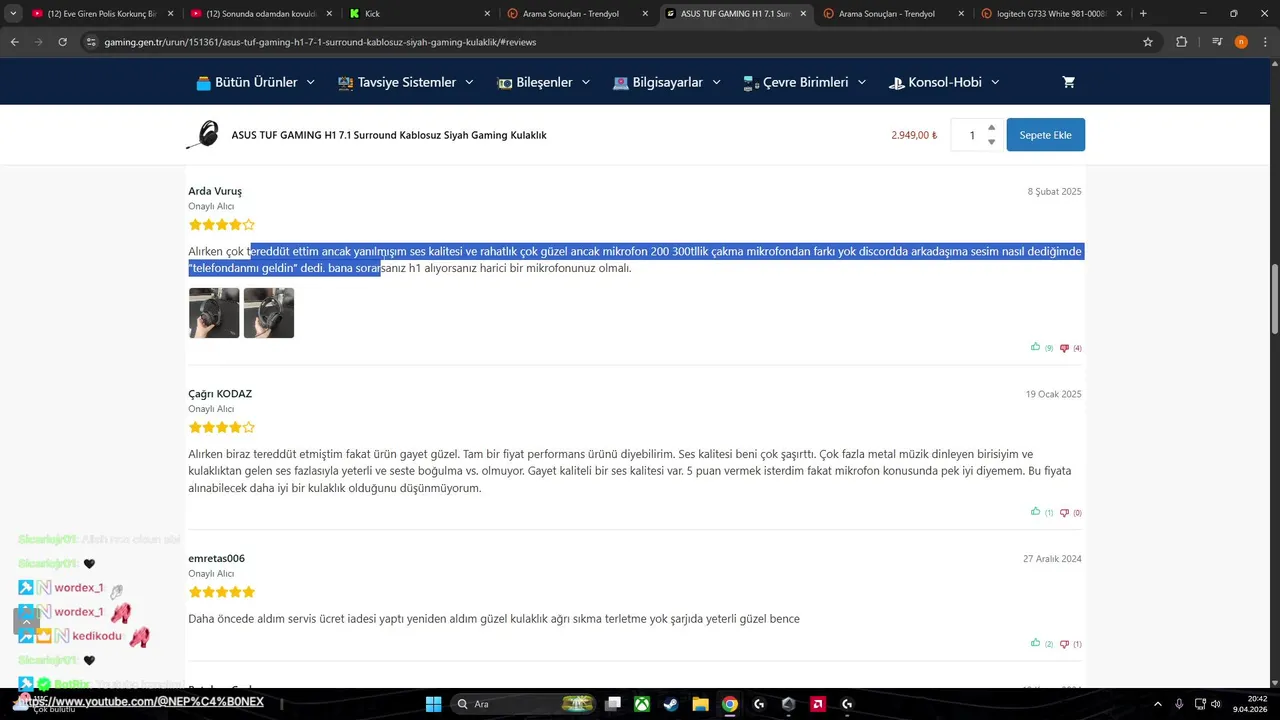Open the media control icon in Chrome toolbar
The image size is (1280, 720).
[x=1217, y=42]
